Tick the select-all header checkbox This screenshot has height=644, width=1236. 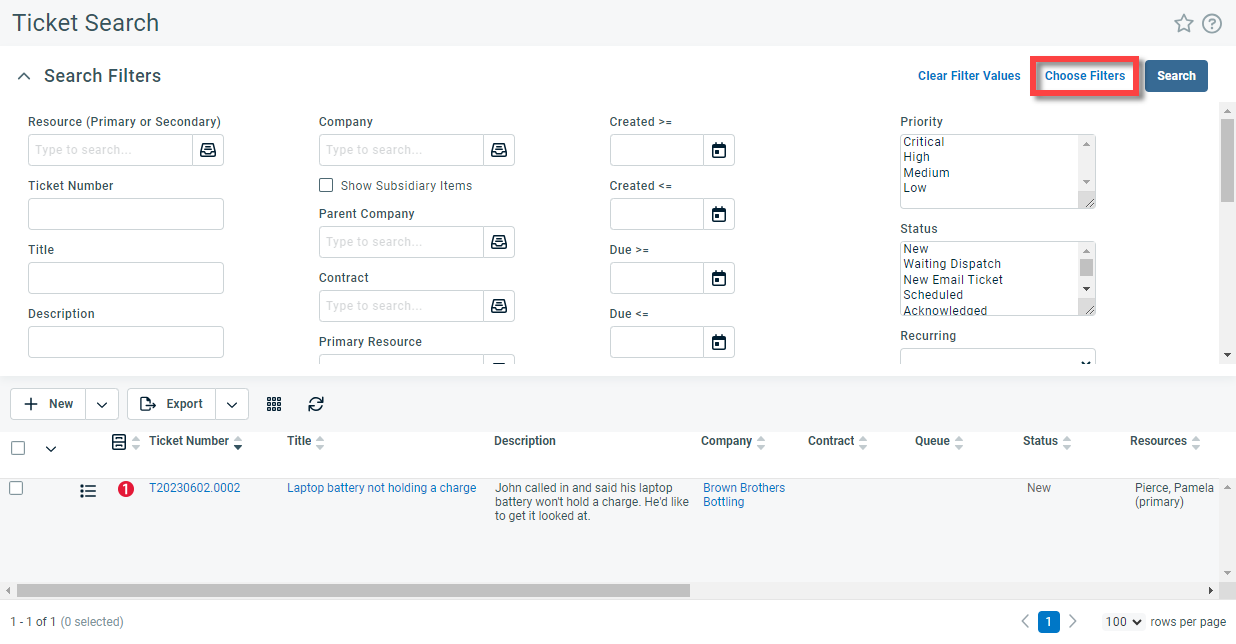point(17,448)
